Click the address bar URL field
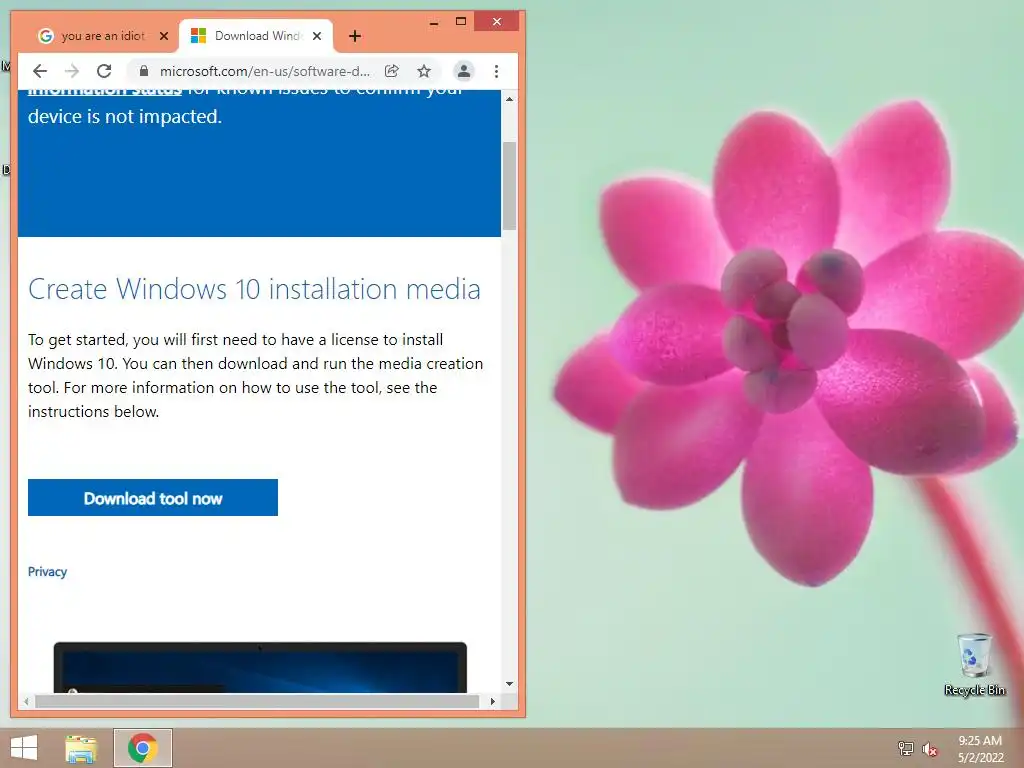This screenshot has height=768, width=1024. click(x=264, y=71)
